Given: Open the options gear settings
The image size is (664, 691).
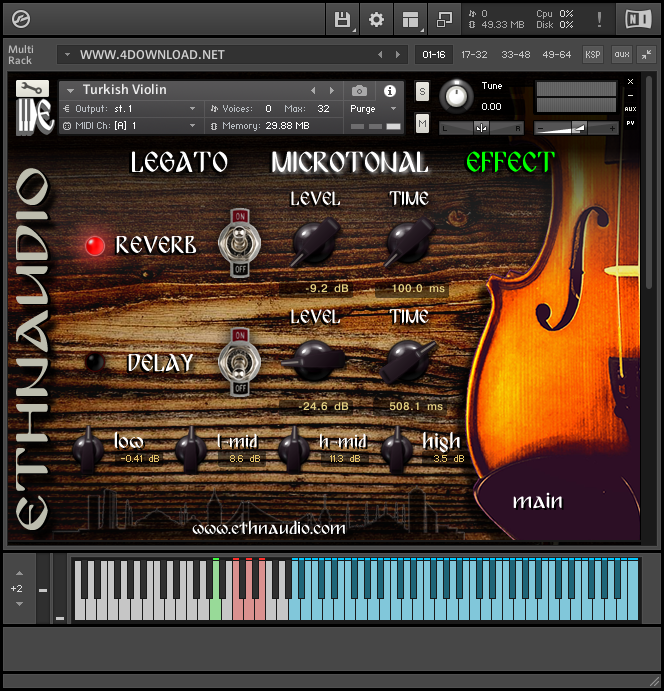Looking at the screenshot, I should tap(376, 20).
